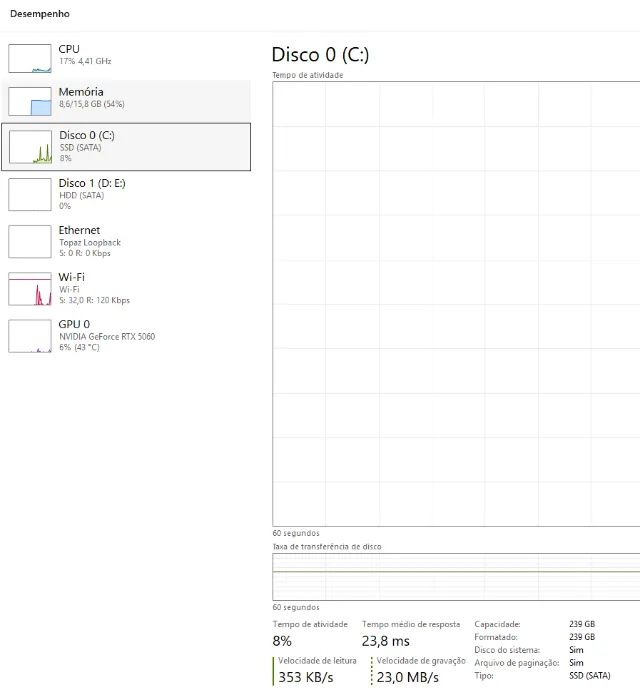This screenshot has width=640, height=693.
Task: Click the Capacidade 239 GB value
Action: click(582, 624)
